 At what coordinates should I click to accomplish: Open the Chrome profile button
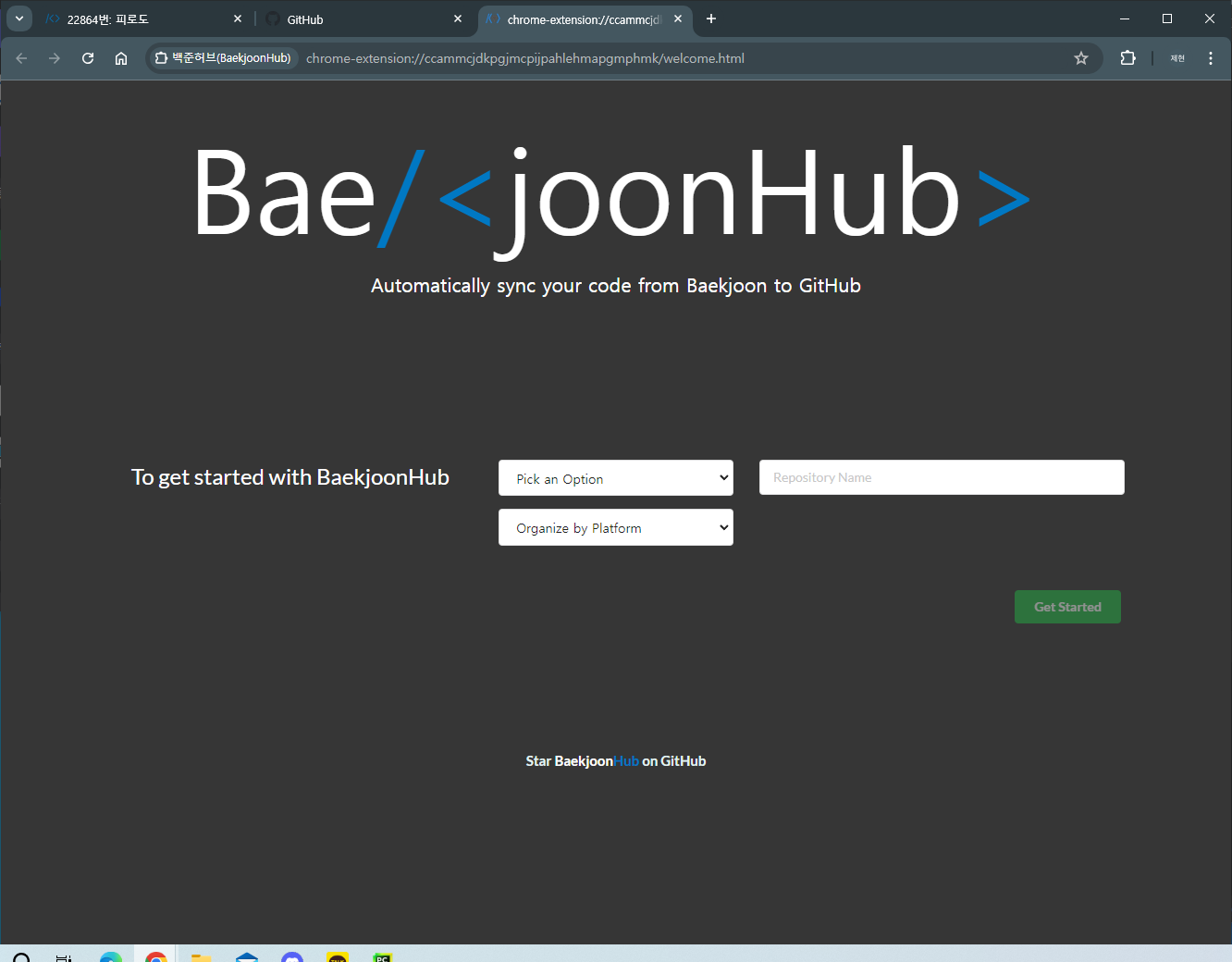tap(1177, 58)
